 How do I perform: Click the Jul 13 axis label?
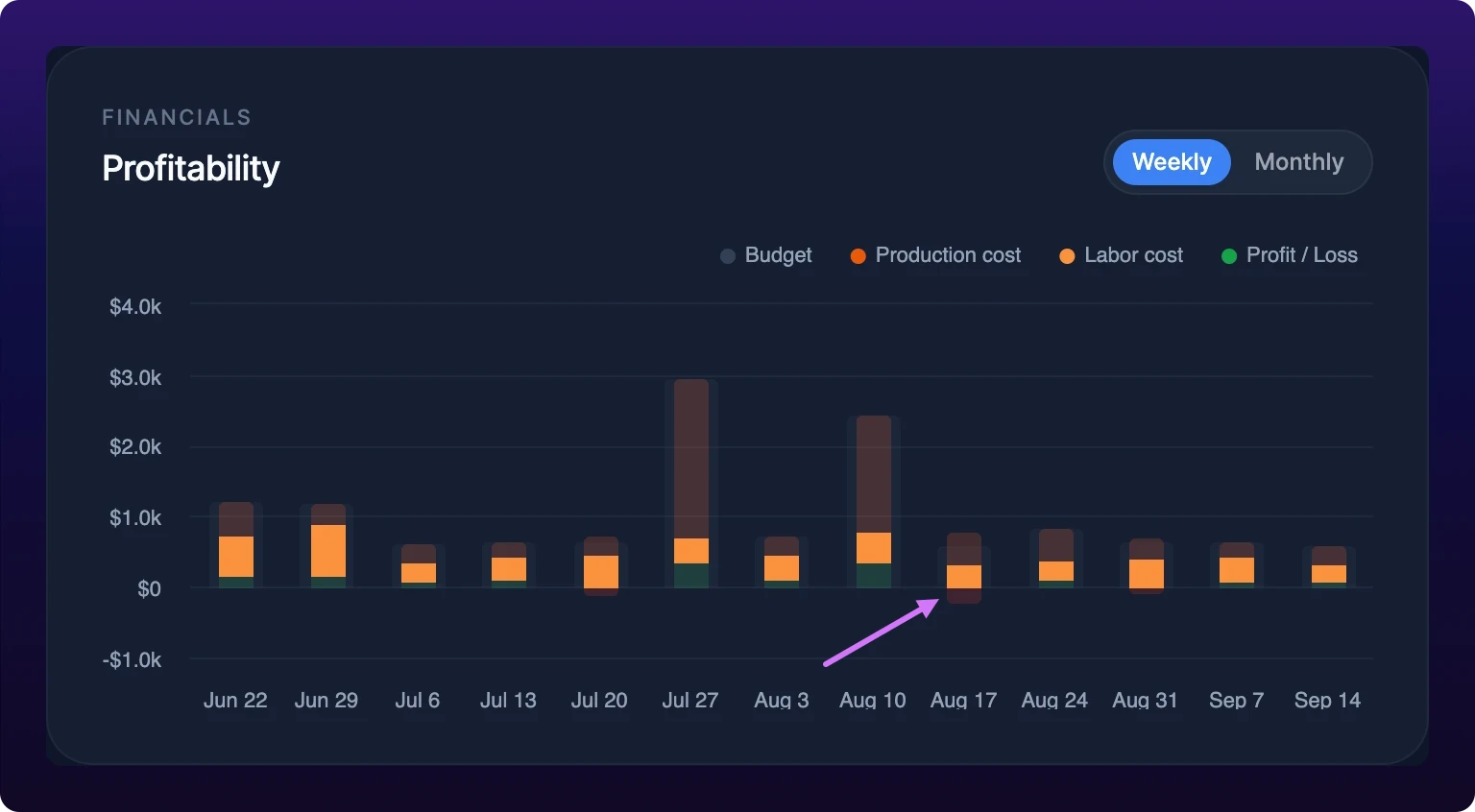click(508, 701)
